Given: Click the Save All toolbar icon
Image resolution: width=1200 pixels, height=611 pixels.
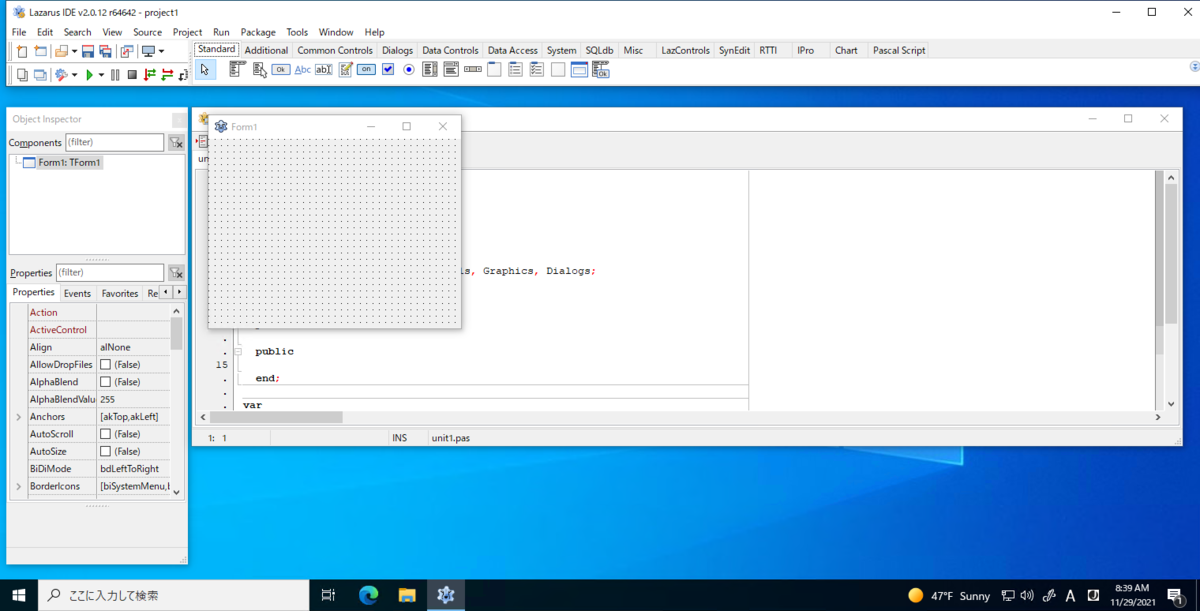Looking at the screenshot, I should coord(105,51).
